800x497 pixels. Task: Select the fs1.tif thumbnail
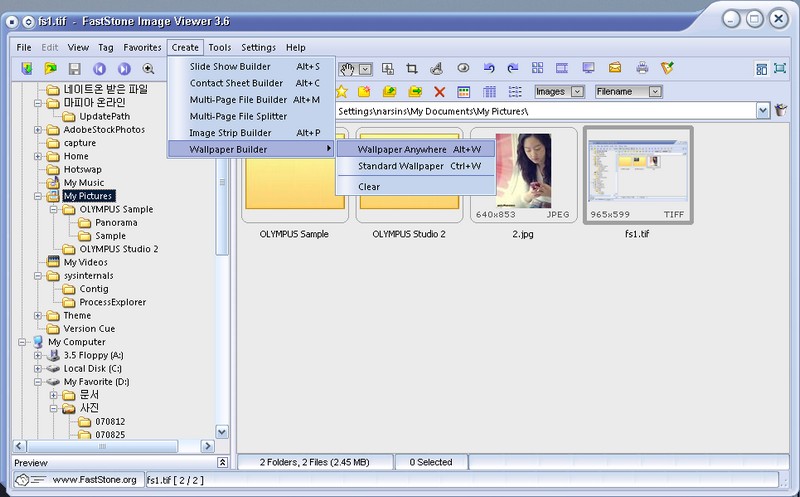point(638,176)
